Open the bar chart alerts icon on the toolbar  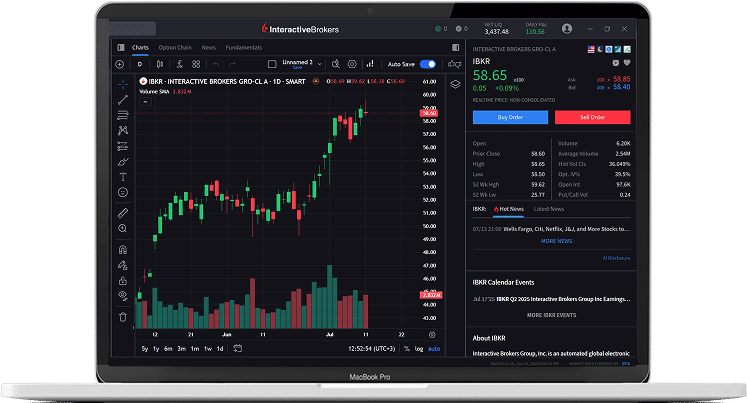tap(370, 64)
